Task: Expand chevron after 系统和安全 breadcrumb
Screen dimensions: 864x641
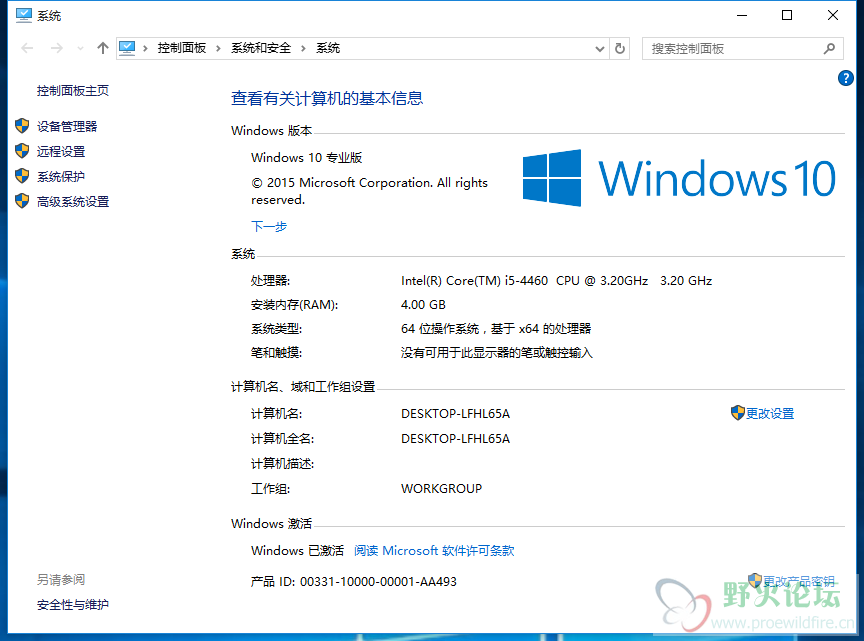Action: [303, 49]
